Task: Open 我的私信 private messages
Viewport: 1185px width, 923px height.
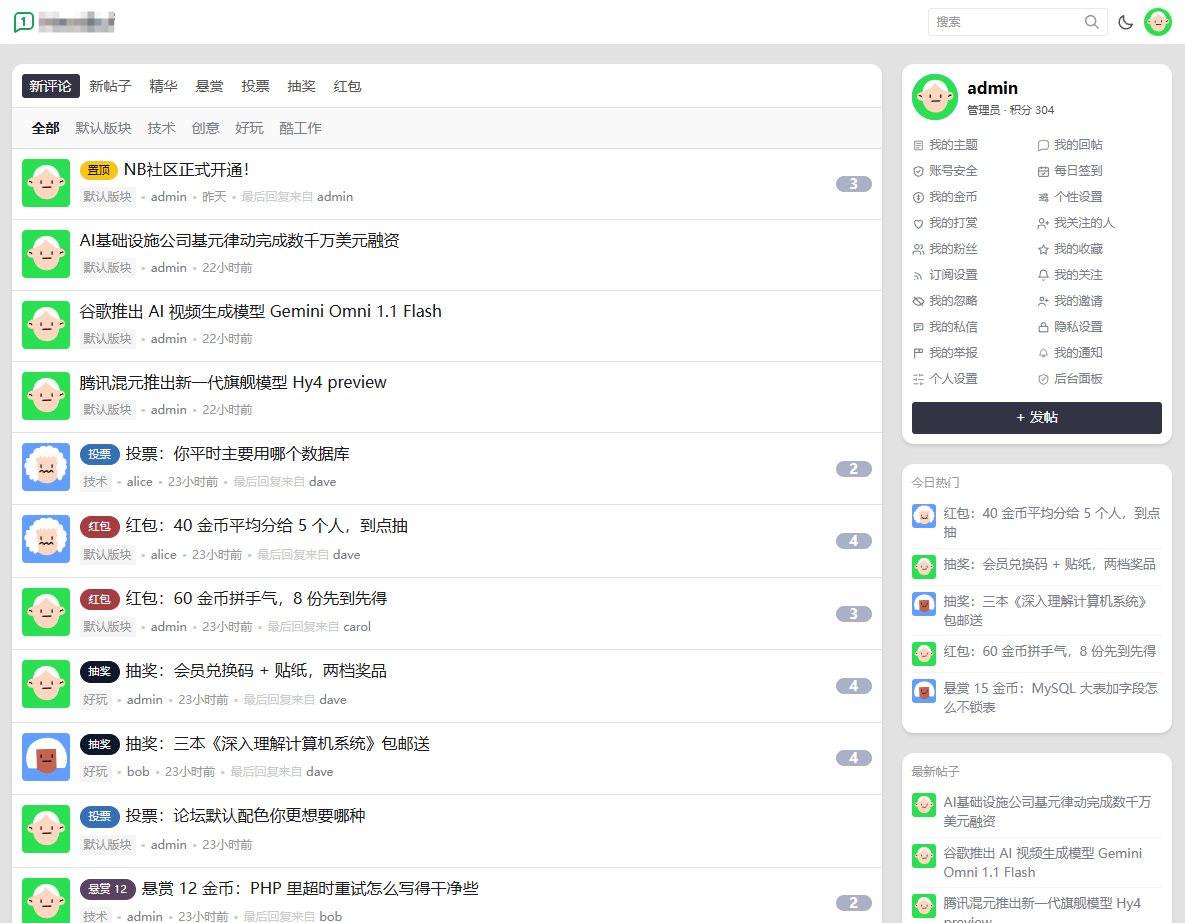Action: click(945, 327)
